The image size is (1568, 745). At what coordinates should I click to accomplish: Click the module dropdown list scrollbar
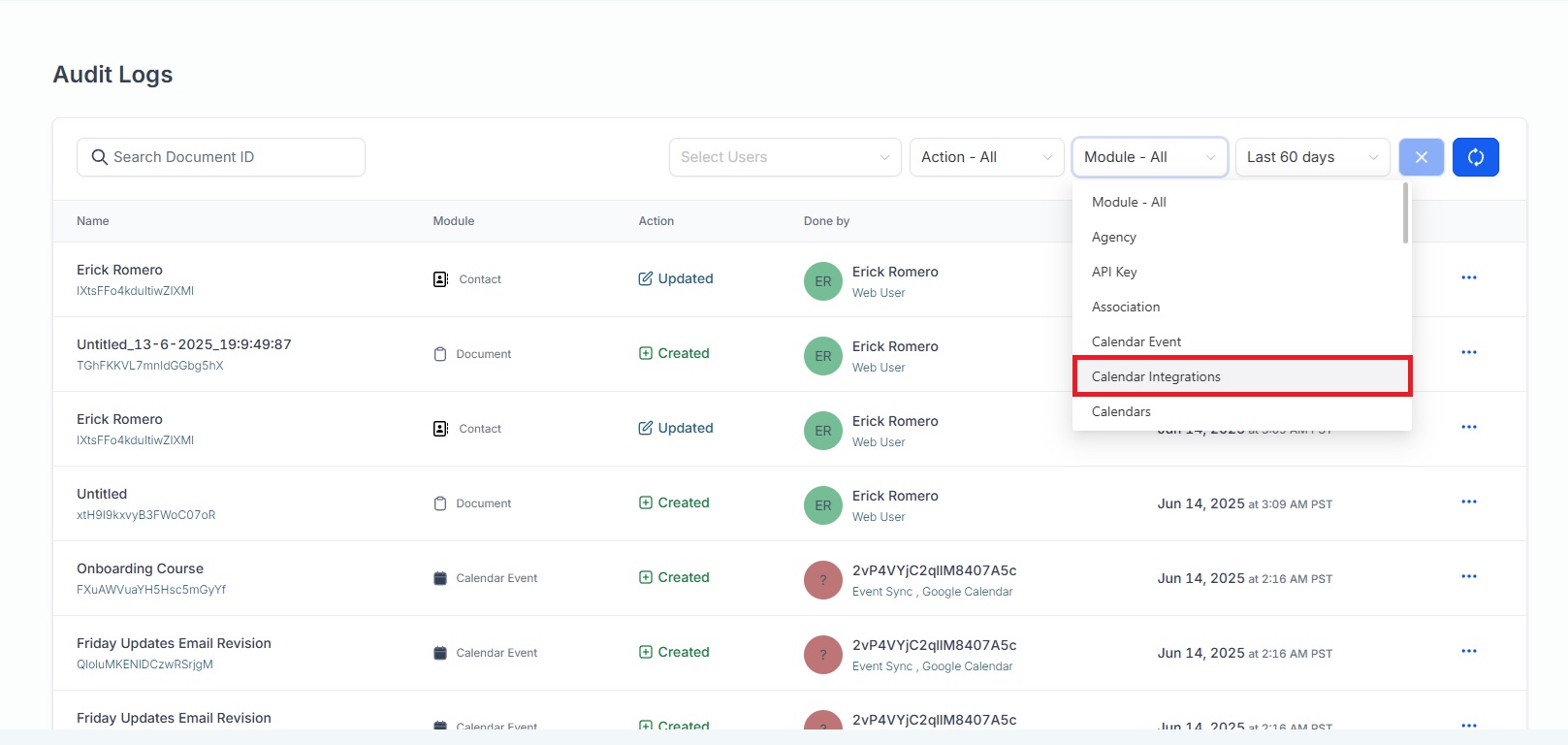coord(1405,214)
